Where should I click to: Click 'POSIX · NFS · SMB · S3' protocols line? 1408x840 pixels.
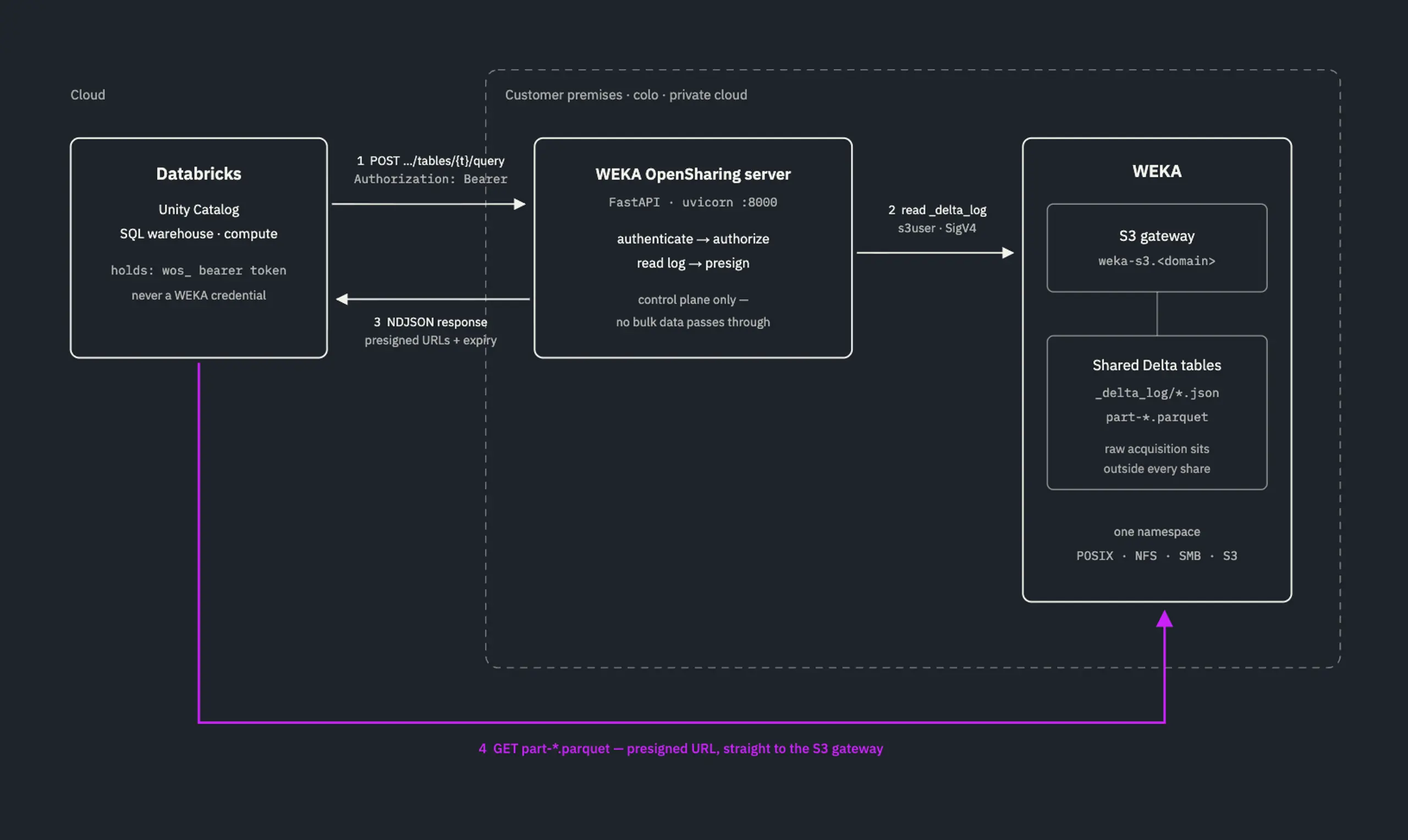(1157, 556)
